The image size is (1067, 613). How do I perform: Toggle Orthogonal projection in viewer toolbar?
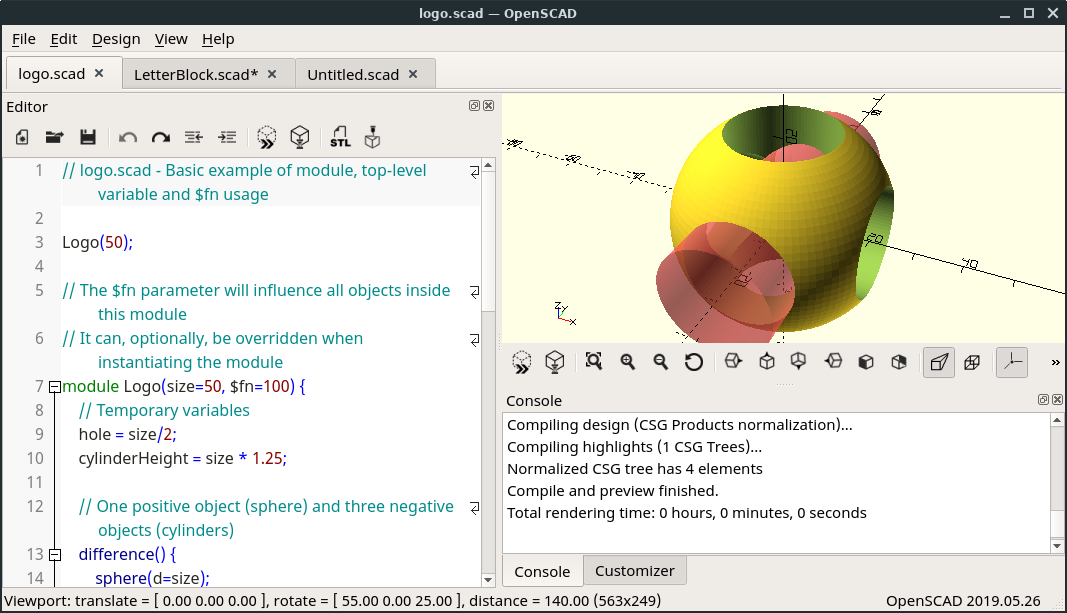click(971, 362)
